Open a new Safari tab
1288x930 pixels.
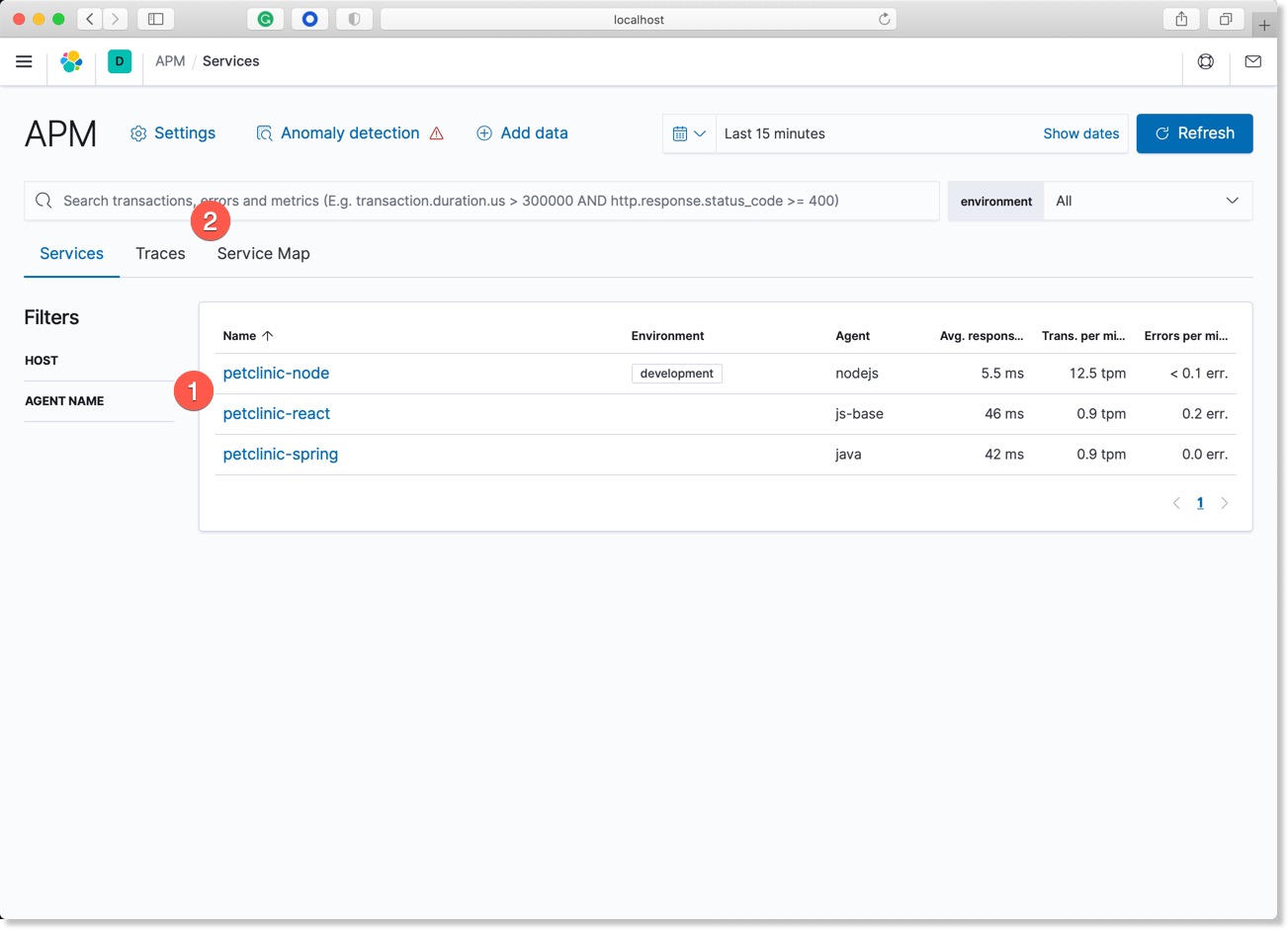click(x=1264, y=25)
